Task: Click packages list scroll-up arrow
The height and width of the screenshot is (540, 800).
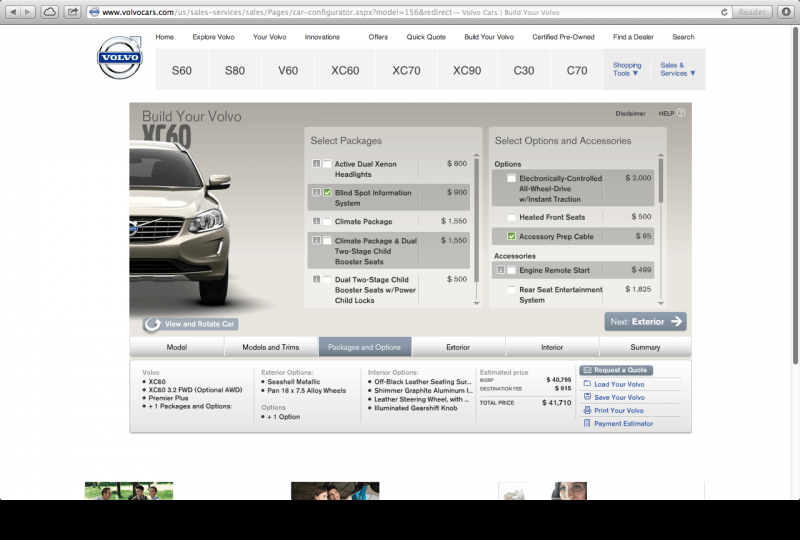Action: 477,155
